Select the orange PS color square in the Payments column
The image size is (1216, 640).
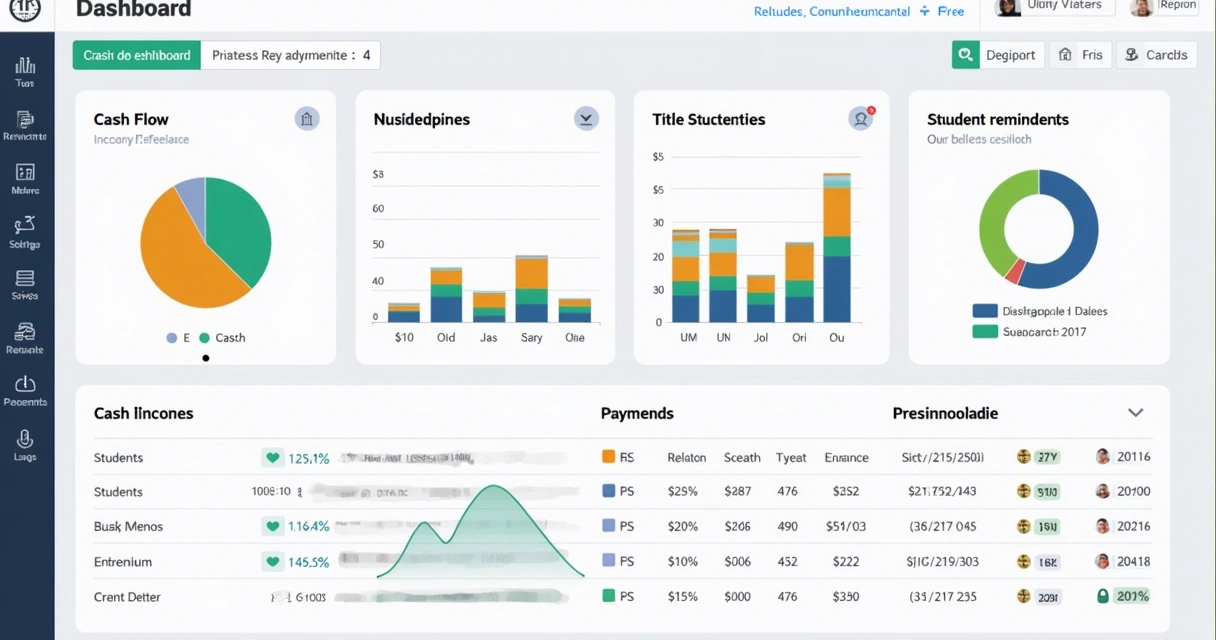[610, 457]
